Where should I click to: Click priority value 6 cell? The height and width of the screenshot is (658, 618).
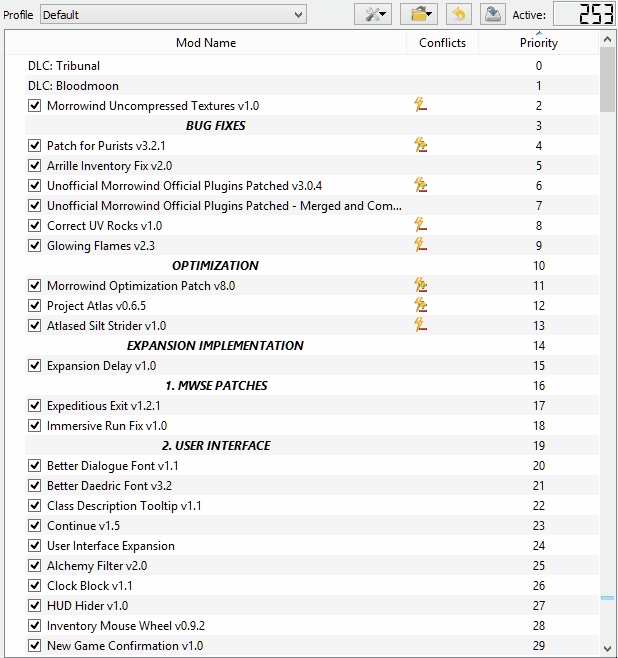click(x=539, y=185)
